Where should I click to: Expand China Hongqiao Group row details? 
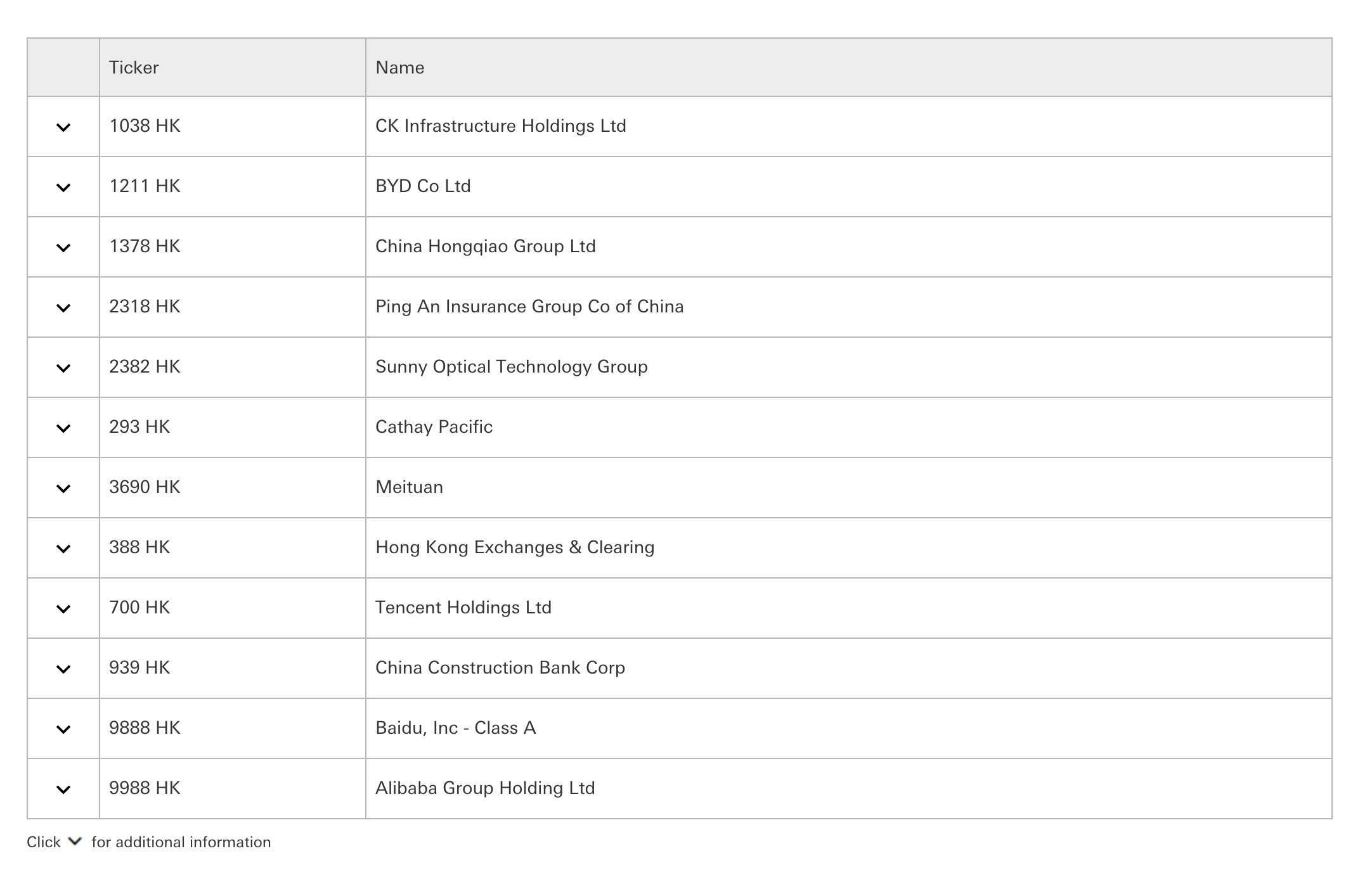(x=63, y=248)
